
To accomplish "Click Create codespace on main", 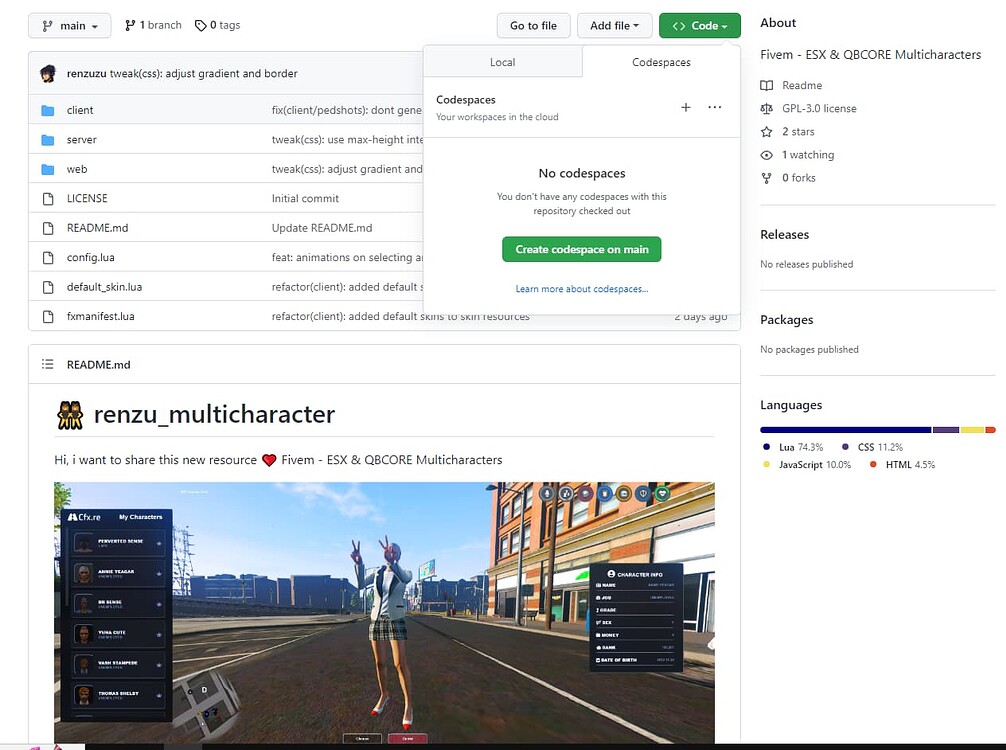I will (x=581, y=250).
